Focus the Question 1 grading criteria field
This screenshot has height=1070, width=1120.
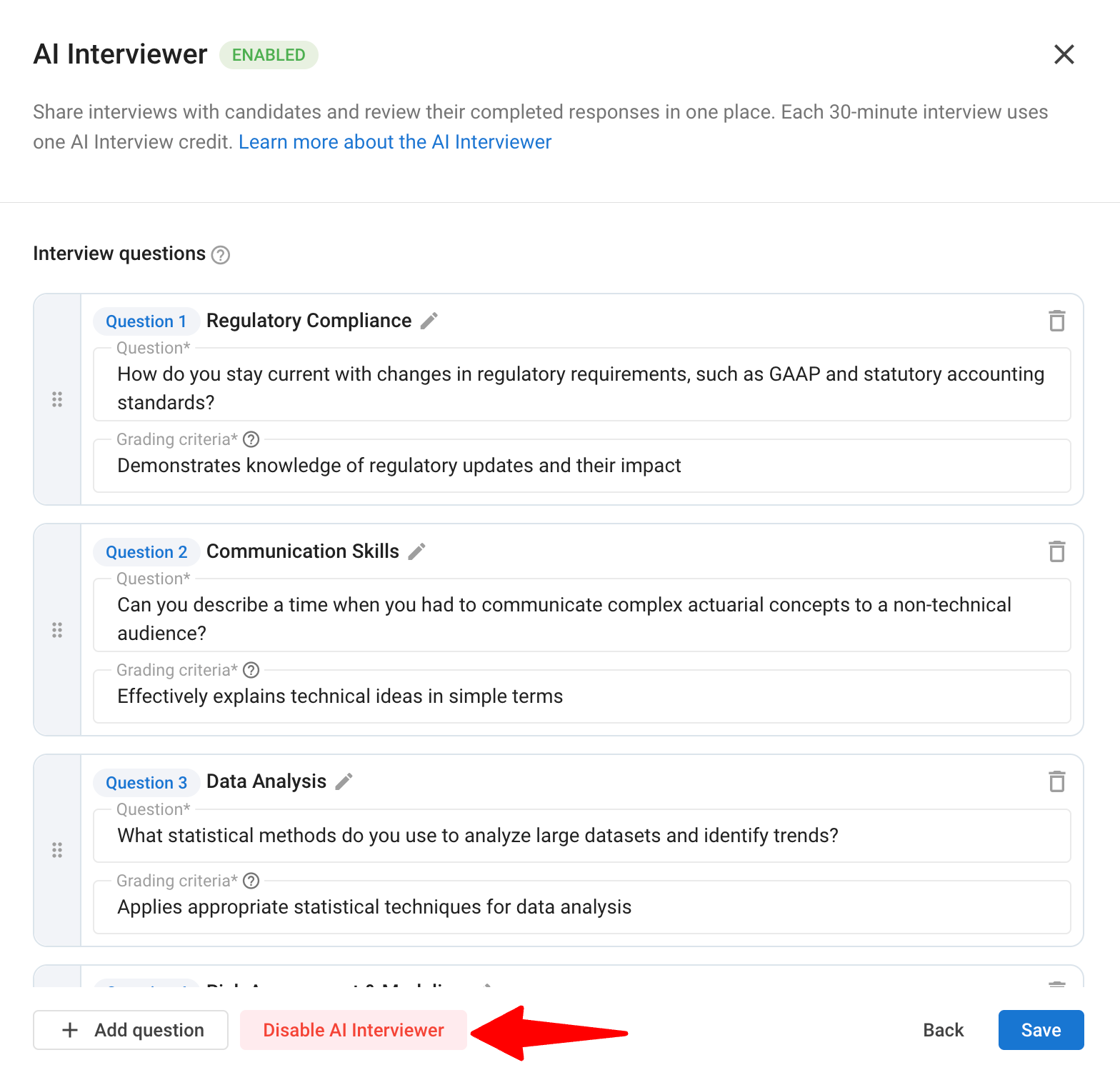(x=582, y=466)
